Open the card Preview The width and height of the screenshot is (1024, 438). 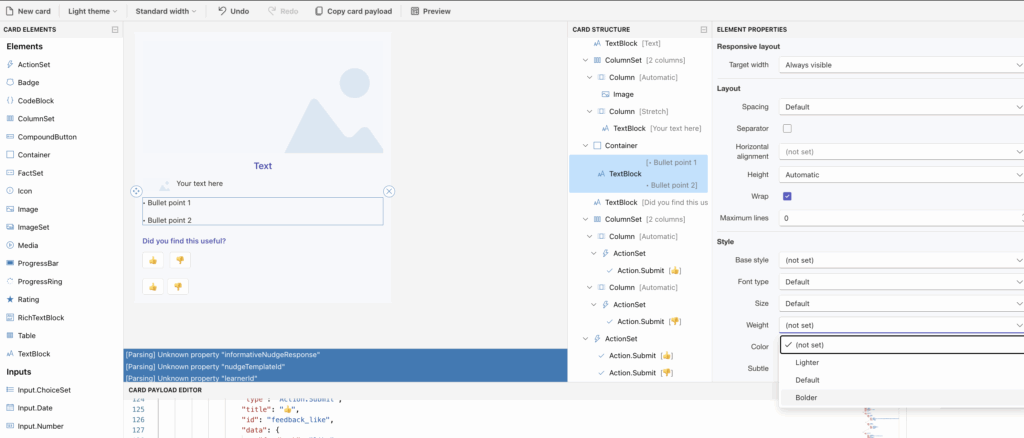430,11
